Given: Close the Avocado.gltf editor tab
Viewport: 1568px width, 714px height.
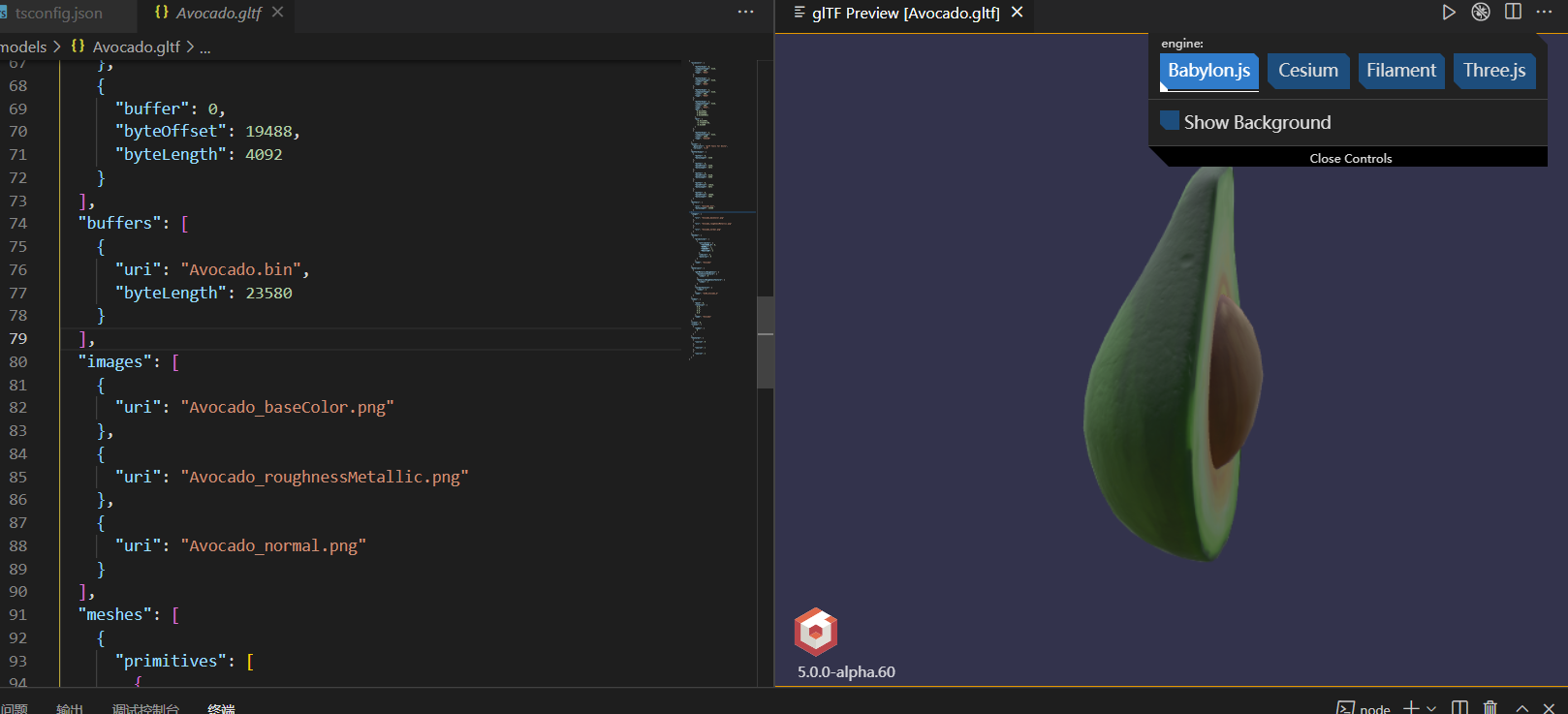Looking at the screenshot, I should pyautogui.click(x=278, y=13).
